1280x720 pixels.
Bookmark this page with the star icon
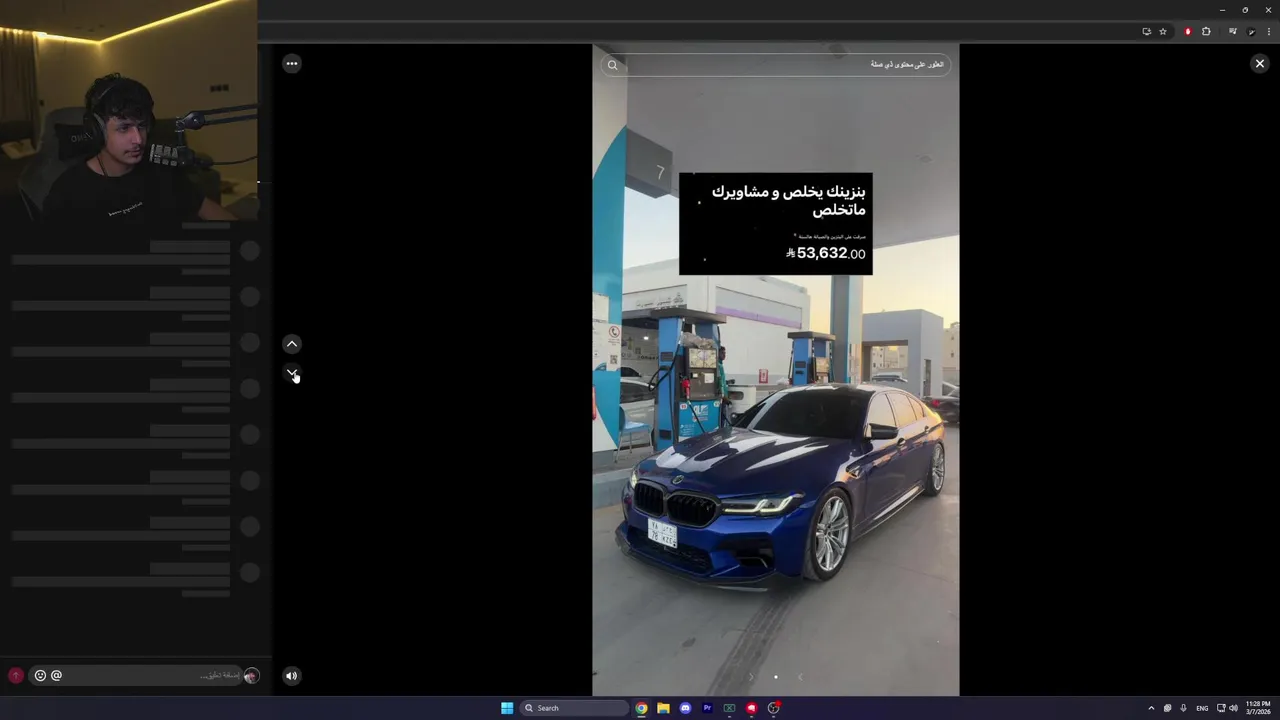1162,31
